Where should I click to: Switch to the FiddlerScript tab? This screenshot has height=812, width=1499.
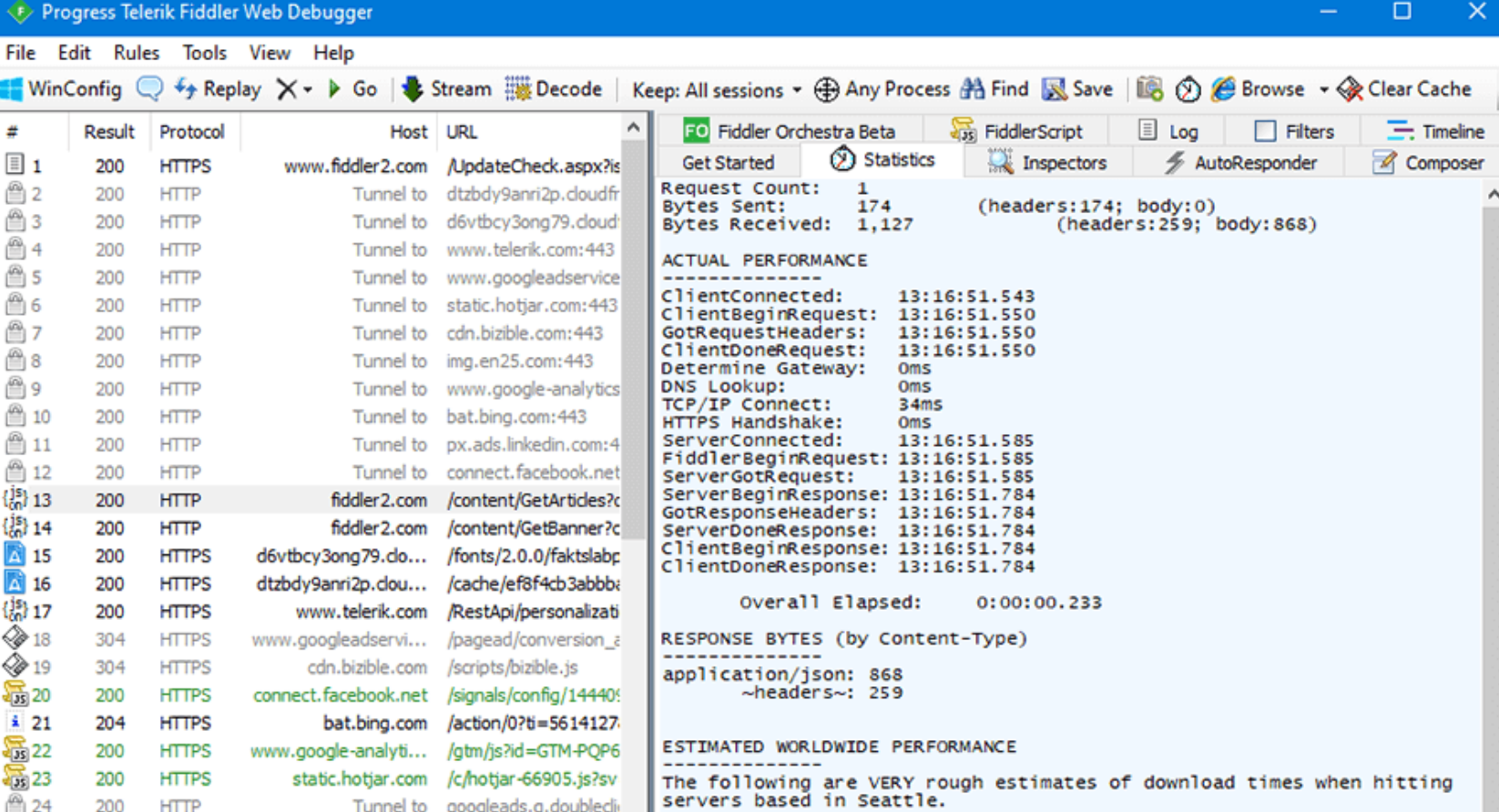[x=1016, y=131]
